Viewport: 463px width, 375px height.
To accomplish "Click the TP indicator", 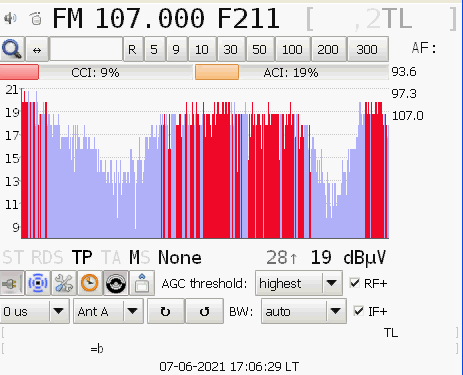I will point(82,257).
